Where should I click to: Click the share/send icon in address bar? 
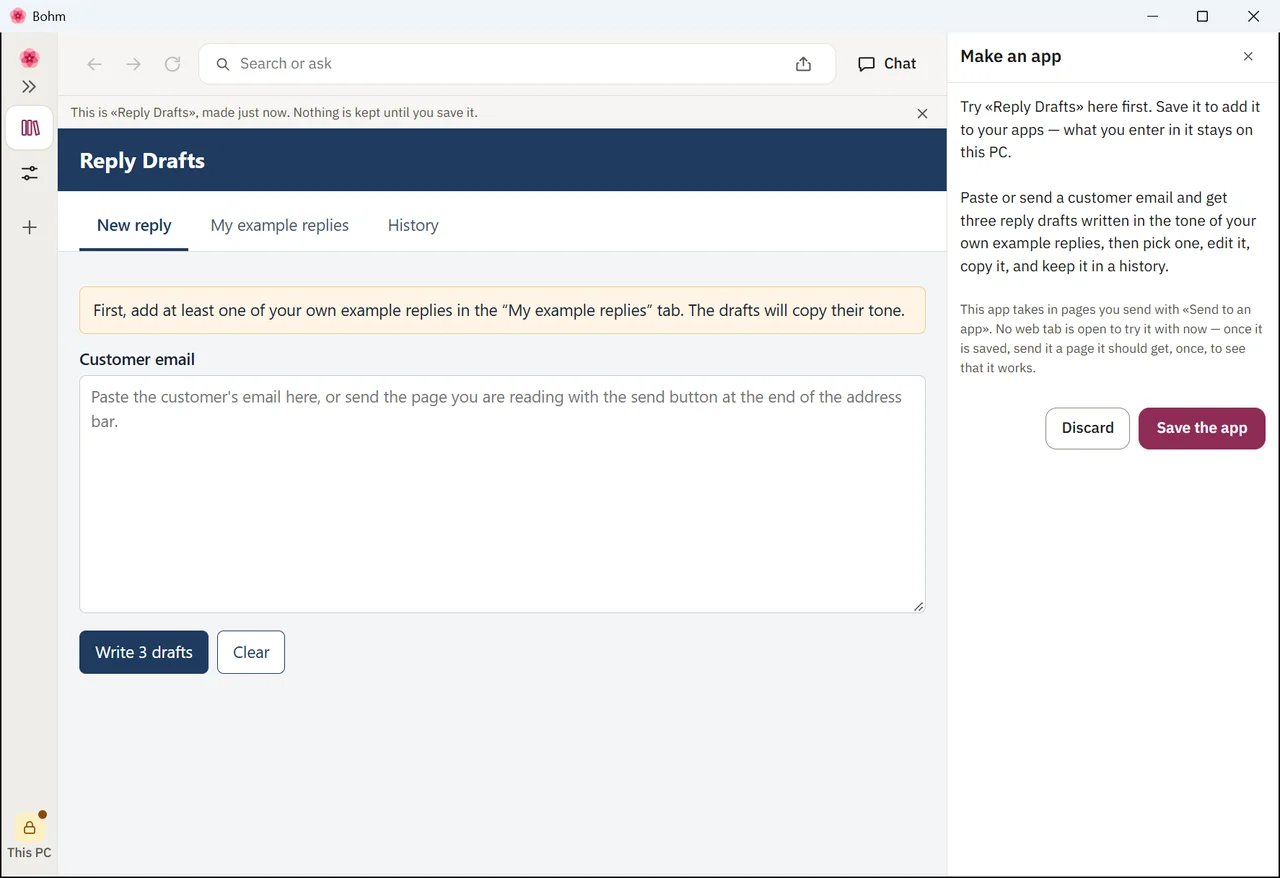[x=803, y=64]
